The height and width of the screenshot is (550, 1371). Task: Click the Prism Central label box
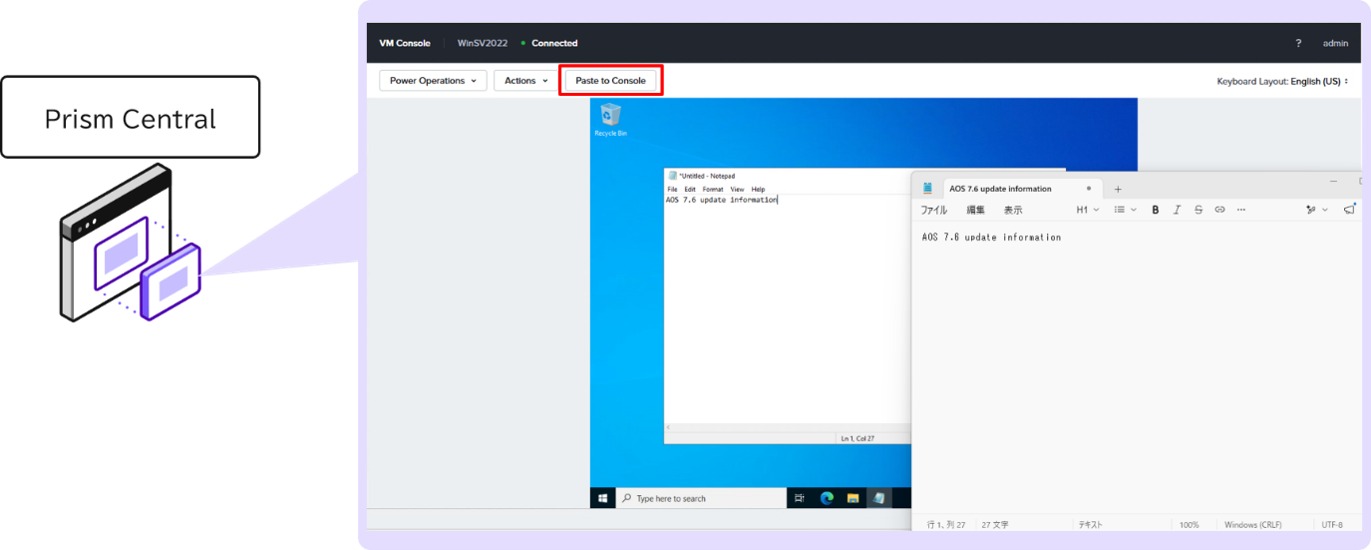tap(130, 118)
